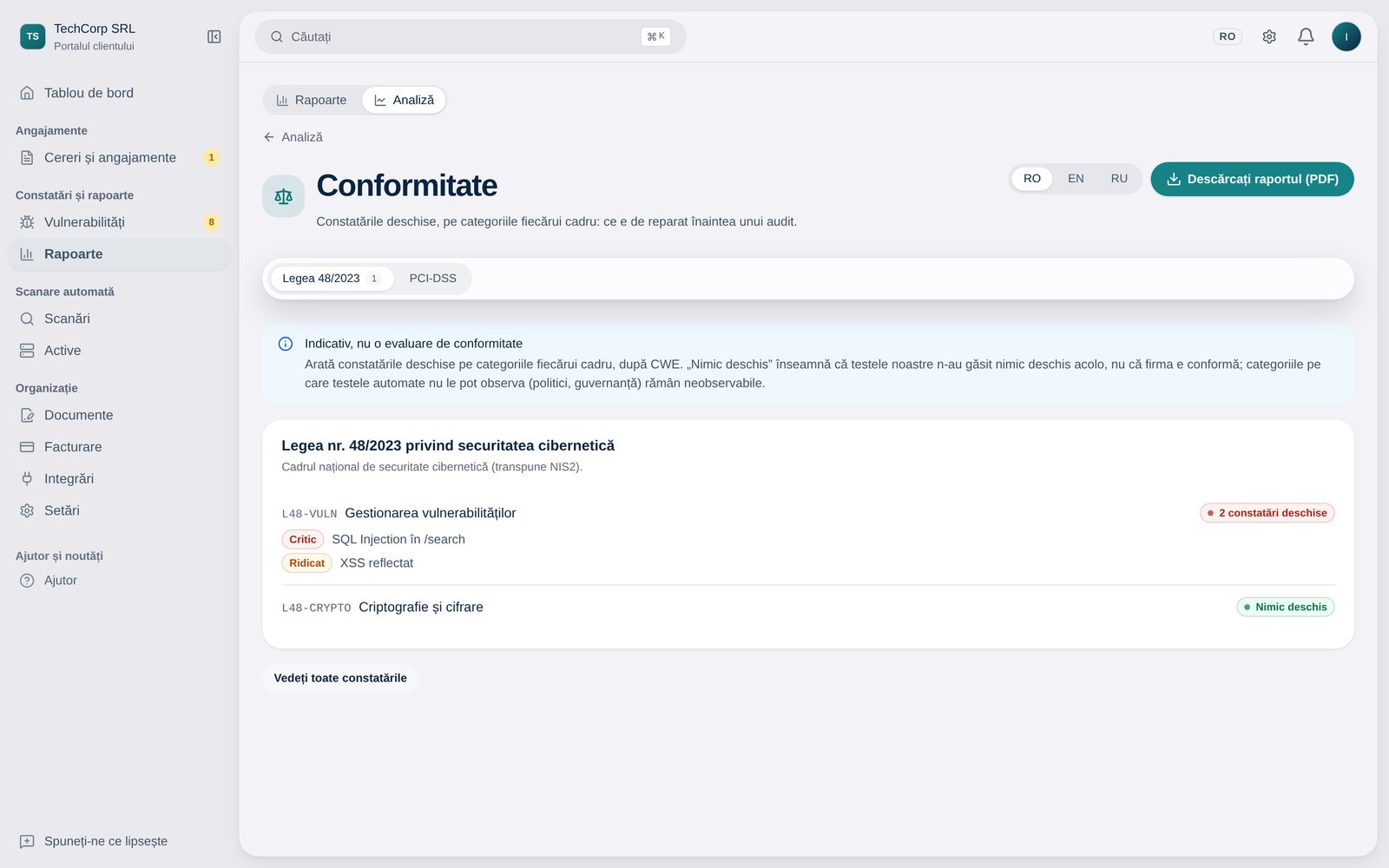Click the info icon in notice banner
1389x868 pixels.
tap(286, 344)
